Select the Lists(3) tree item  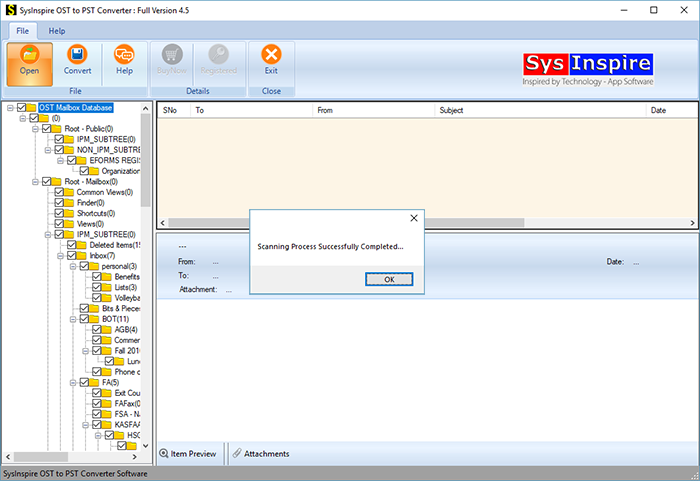tap(126, 287)
